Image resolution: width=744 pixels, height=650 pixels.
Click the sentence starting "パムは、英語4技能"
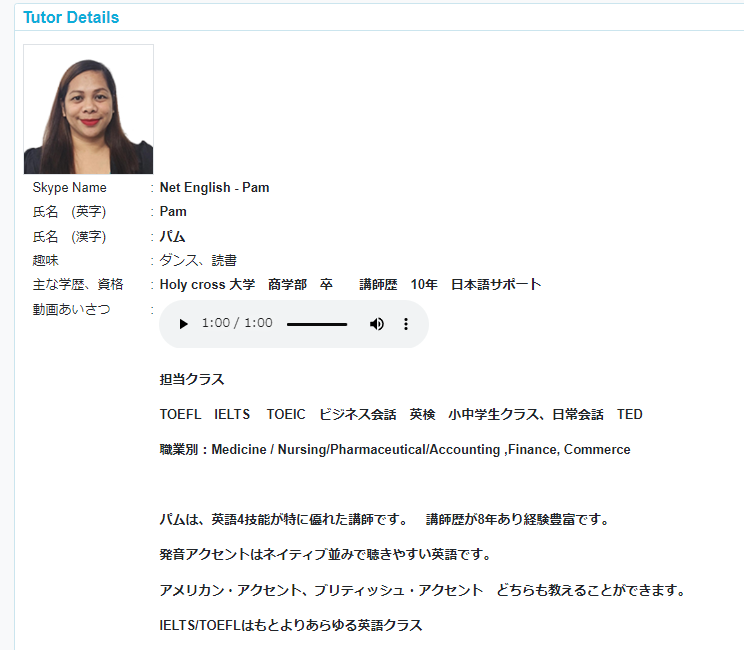[385, 520]
